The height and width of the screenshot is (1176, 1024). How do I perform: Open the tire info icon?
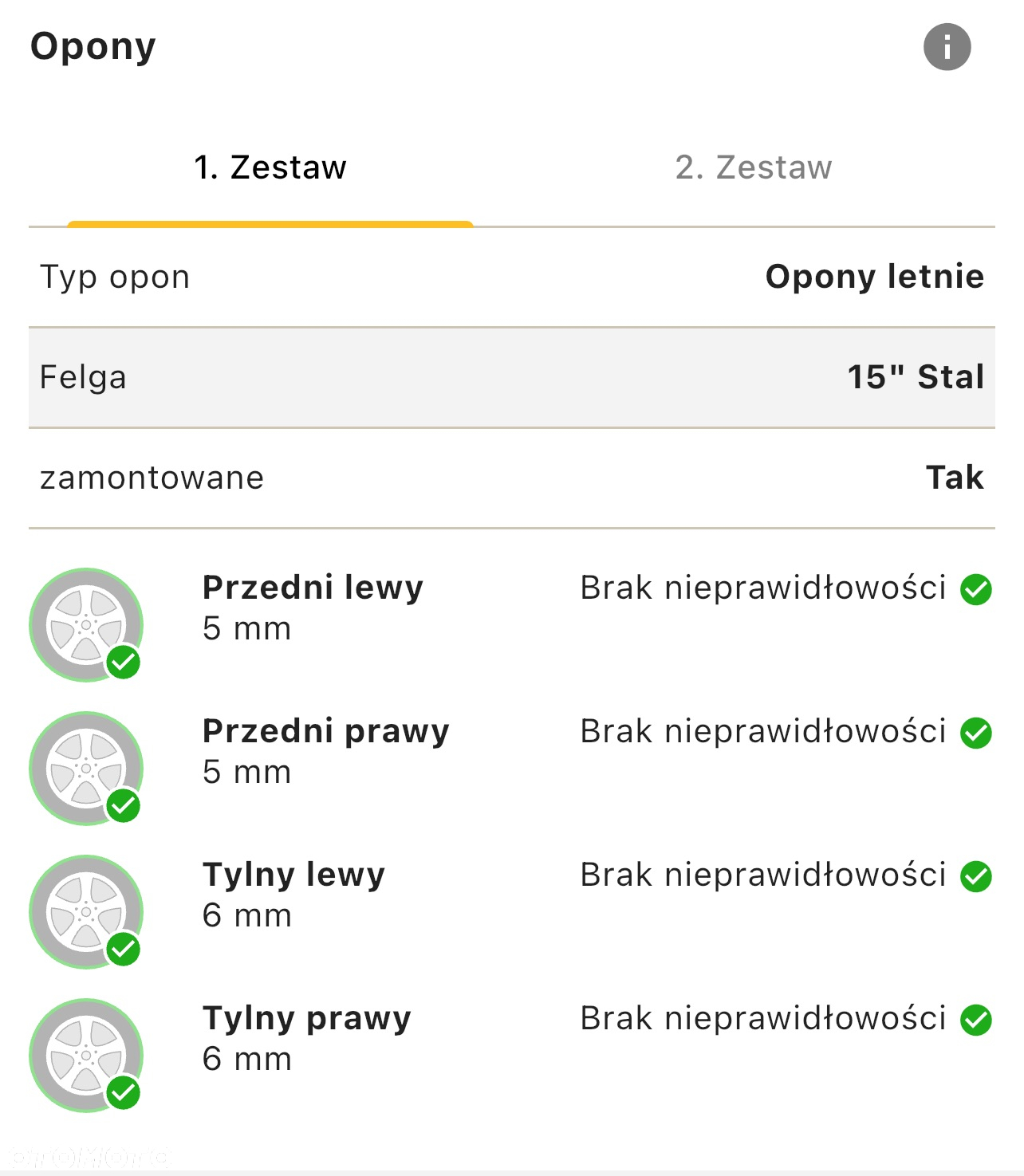[x=947, y=47]
